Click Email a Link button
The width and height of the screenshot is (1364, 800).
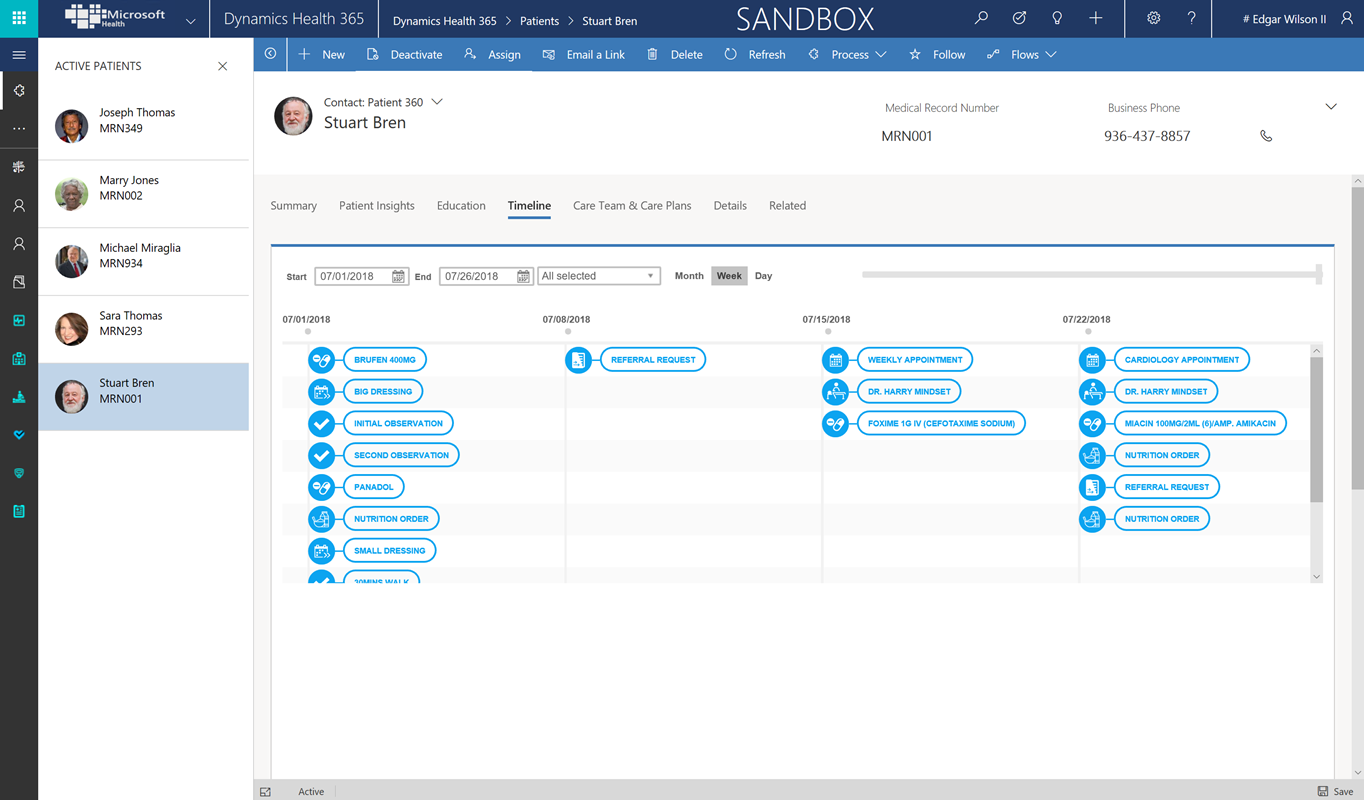(x=583, y=55)
